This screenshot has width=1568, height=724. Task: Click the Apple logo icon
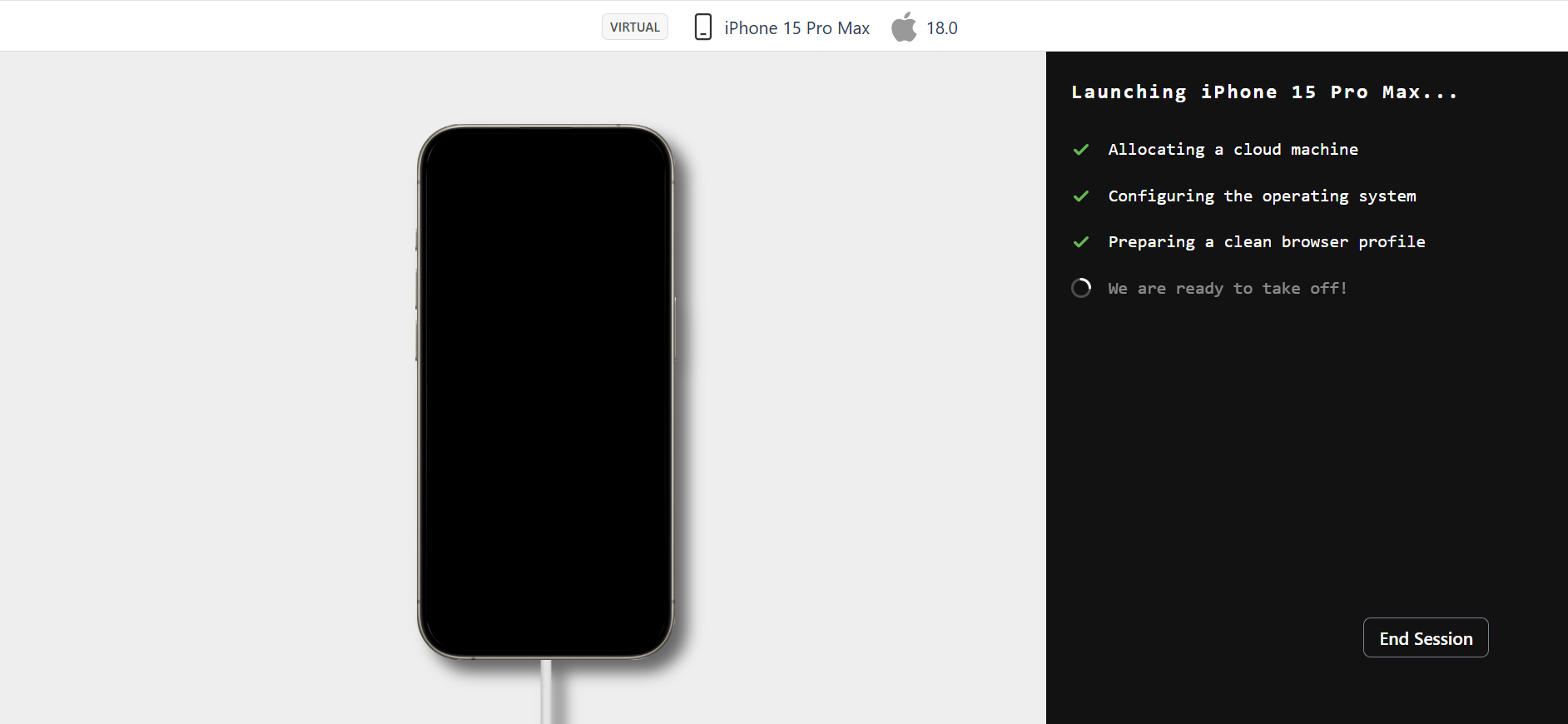[904, 27]
